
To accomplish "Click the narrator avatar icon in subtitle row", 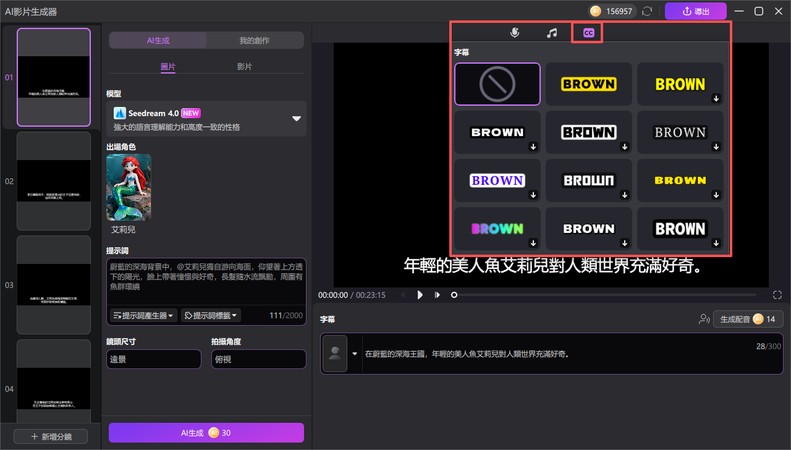I will 334,354.
